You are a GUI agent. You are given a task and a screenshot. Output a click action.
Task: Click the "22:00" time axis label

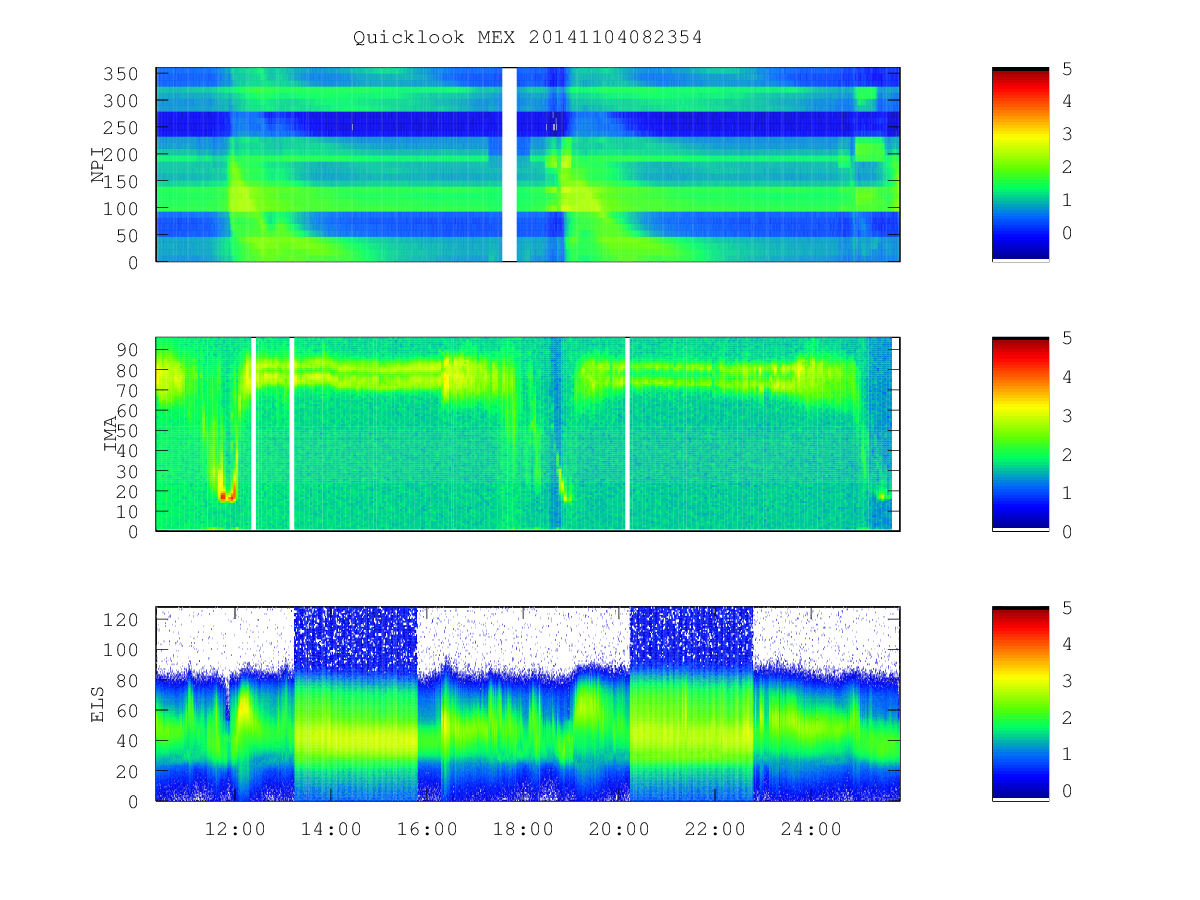pos(716,829)
